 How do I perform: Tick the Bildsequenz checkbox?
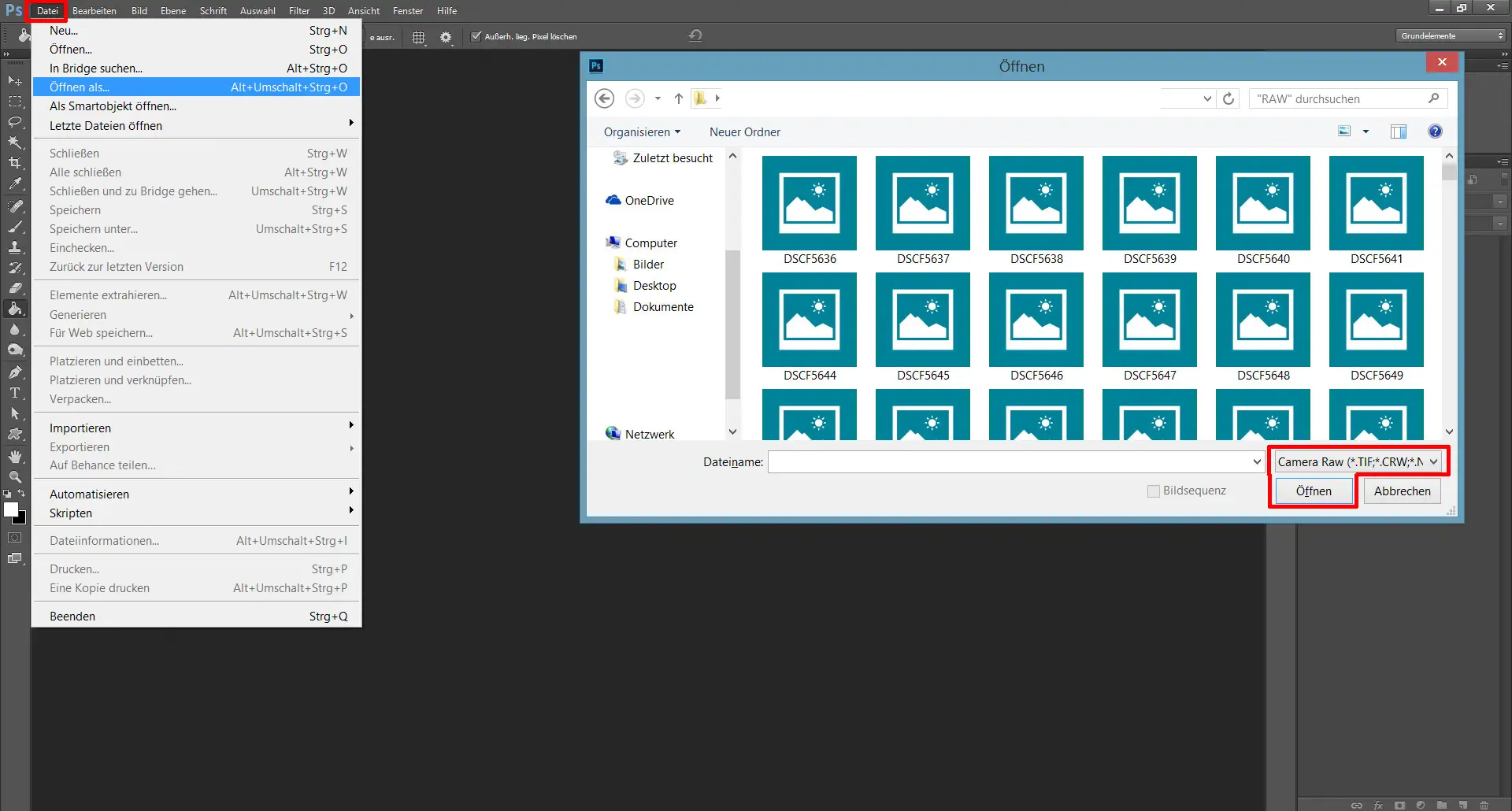[x=1154, y=491]
